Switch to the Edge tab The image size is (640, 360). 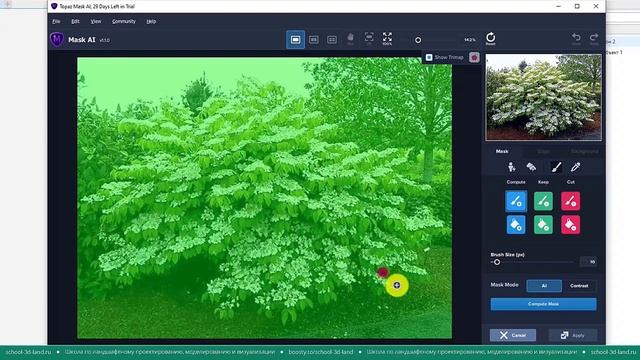(543, 151)
